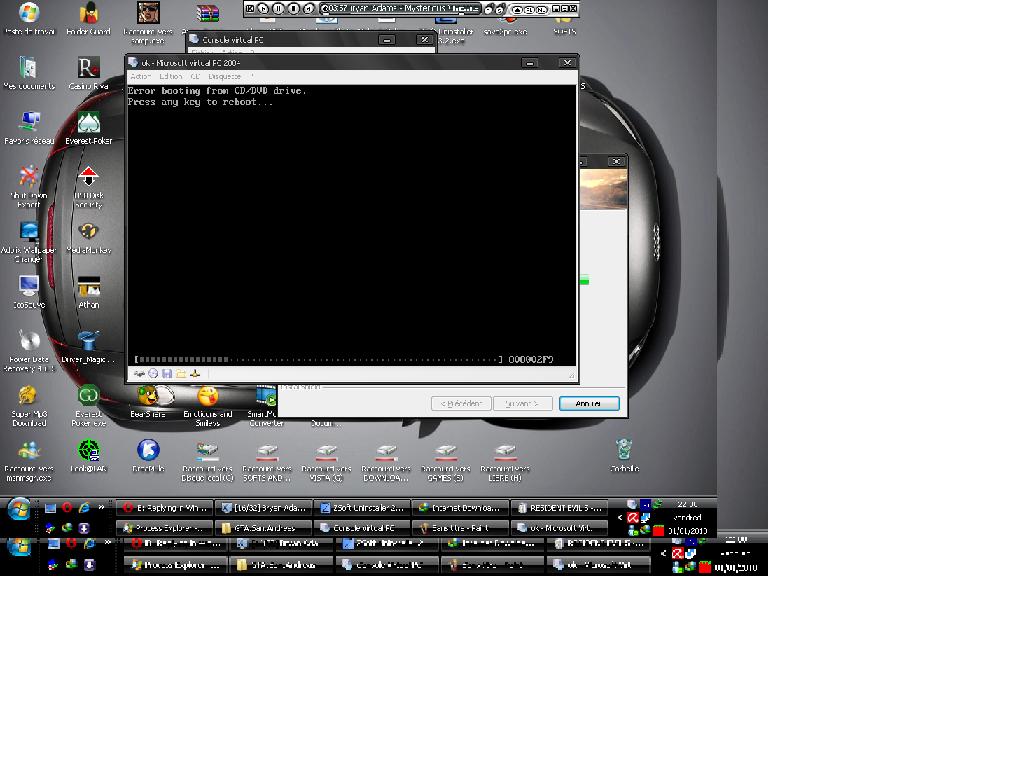
Task: Open the CD menu in Virtual PC window
Action: (195, 76)
